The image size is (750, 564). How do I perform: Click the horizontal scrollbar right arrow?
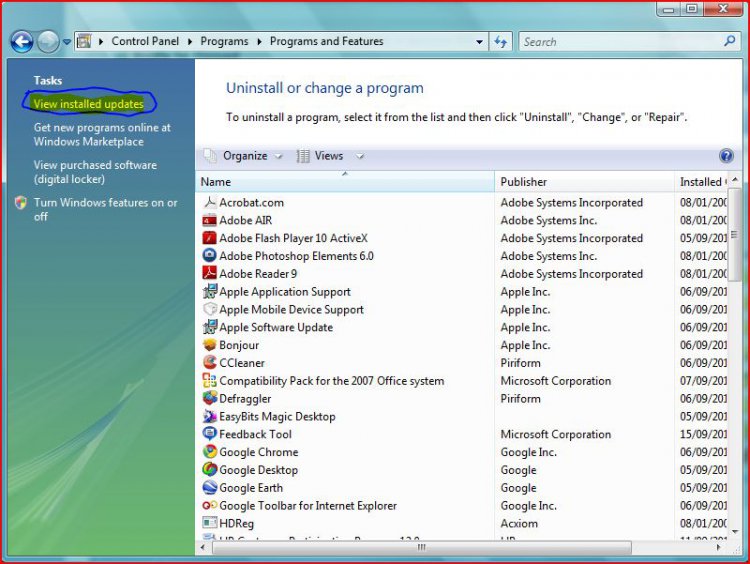pyautogui.click(x=718, y=547)
